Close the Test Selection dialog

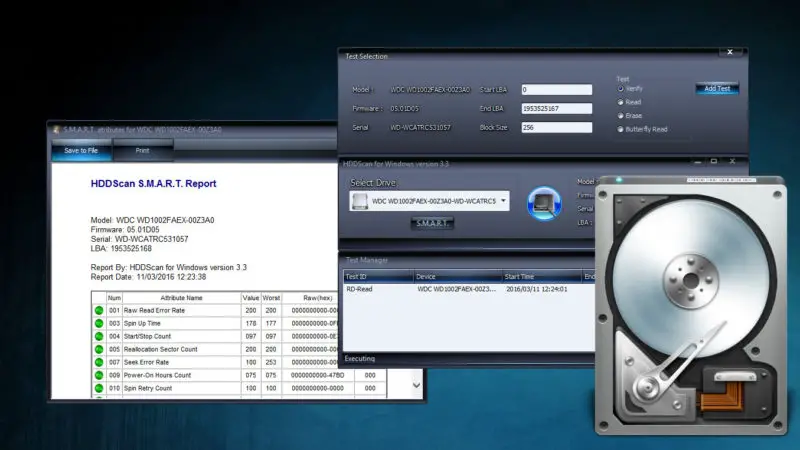tap(730, 52)
